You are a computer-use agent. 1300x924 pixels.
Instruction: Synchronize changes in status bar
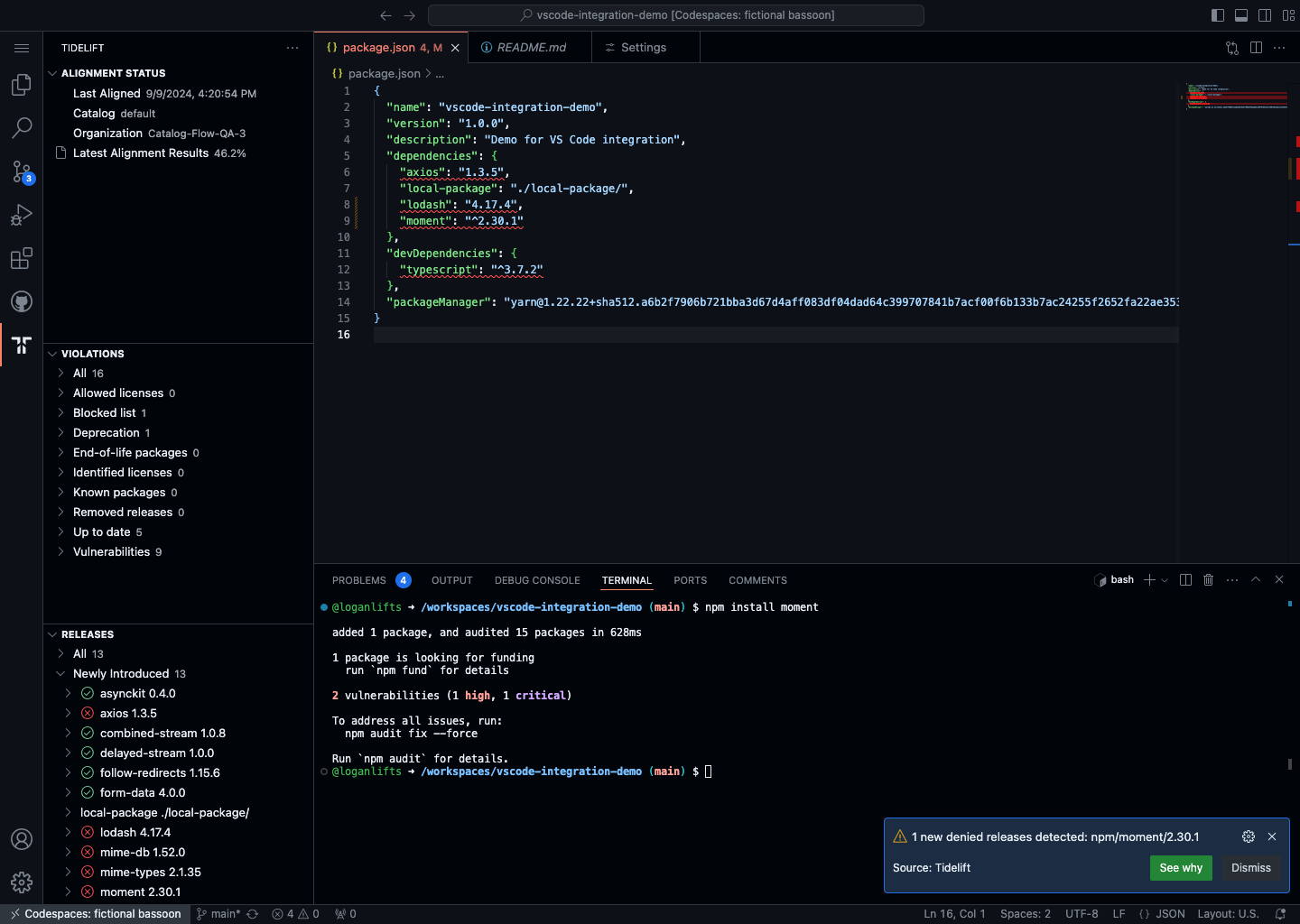point(253,914)
